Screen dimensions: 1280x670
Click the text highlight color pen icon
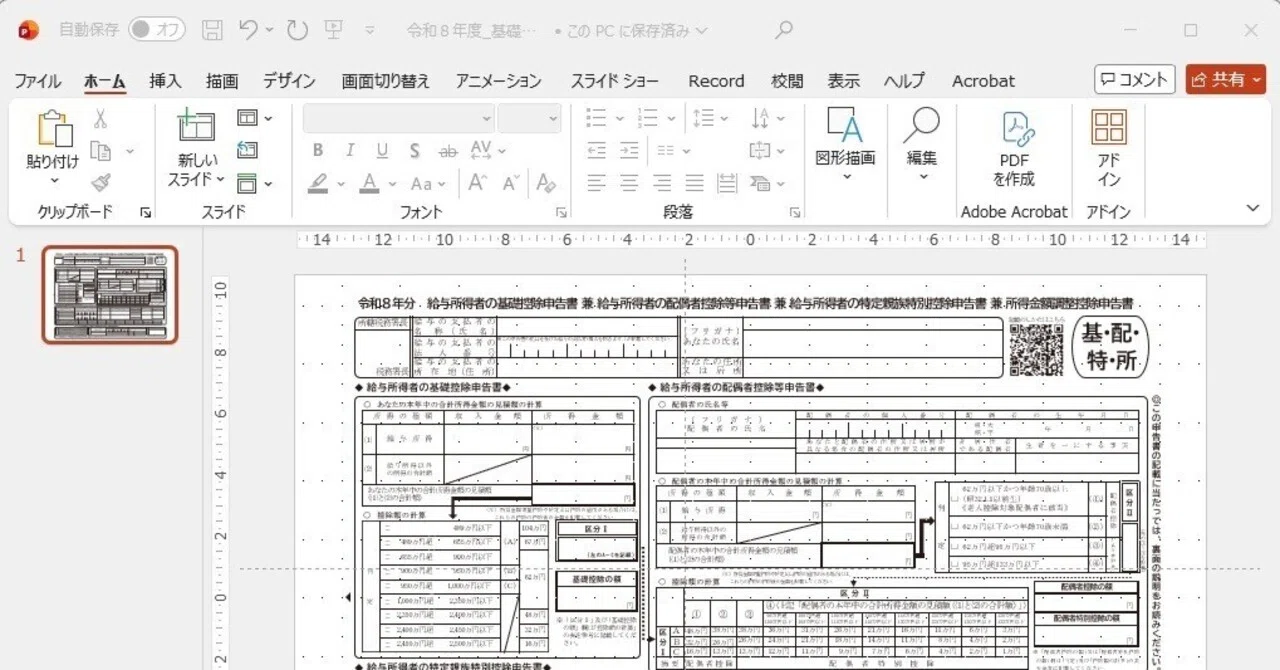(x=318, y=183)
